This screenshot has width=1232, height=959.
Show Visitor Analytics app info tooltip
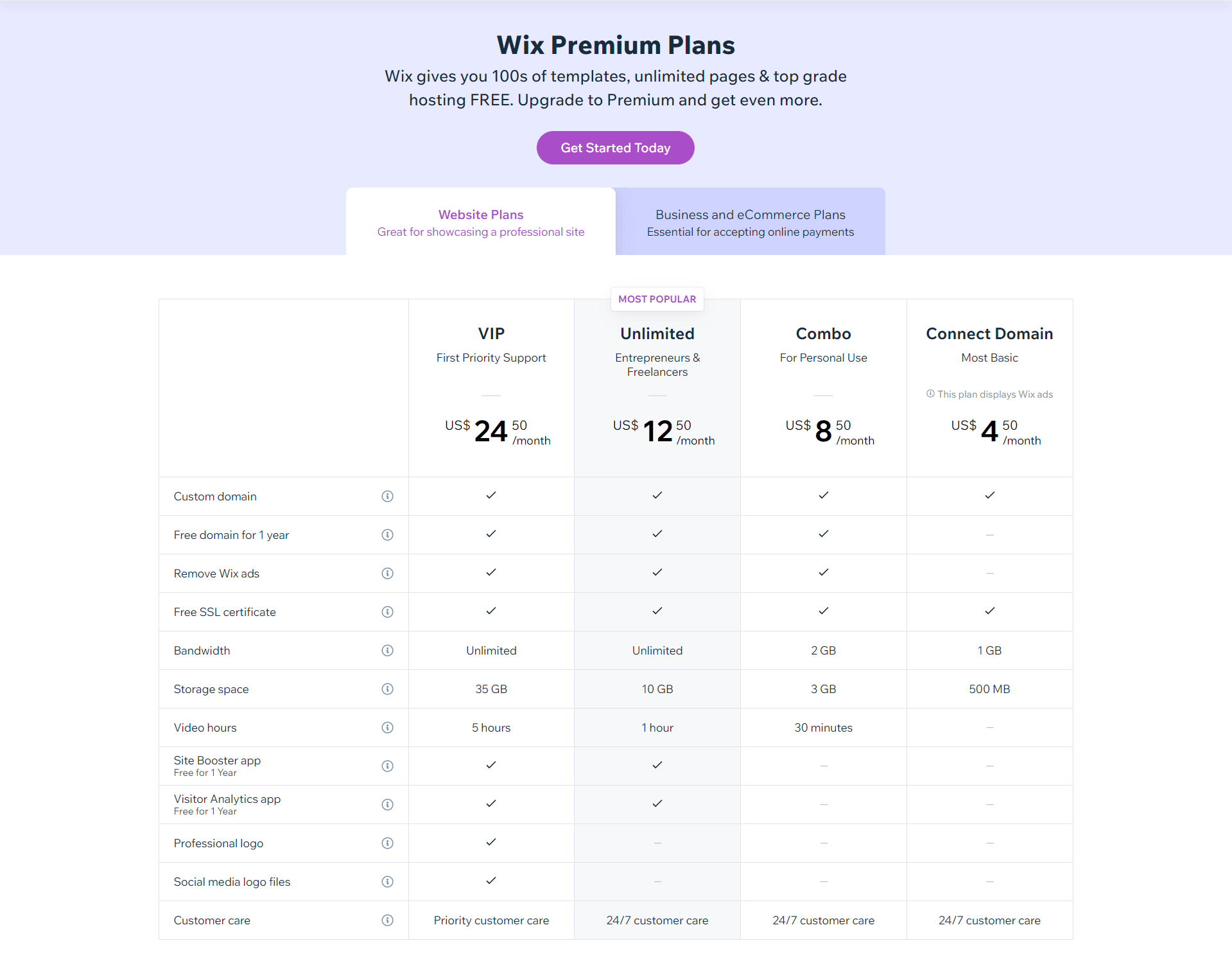pos(387,805)
